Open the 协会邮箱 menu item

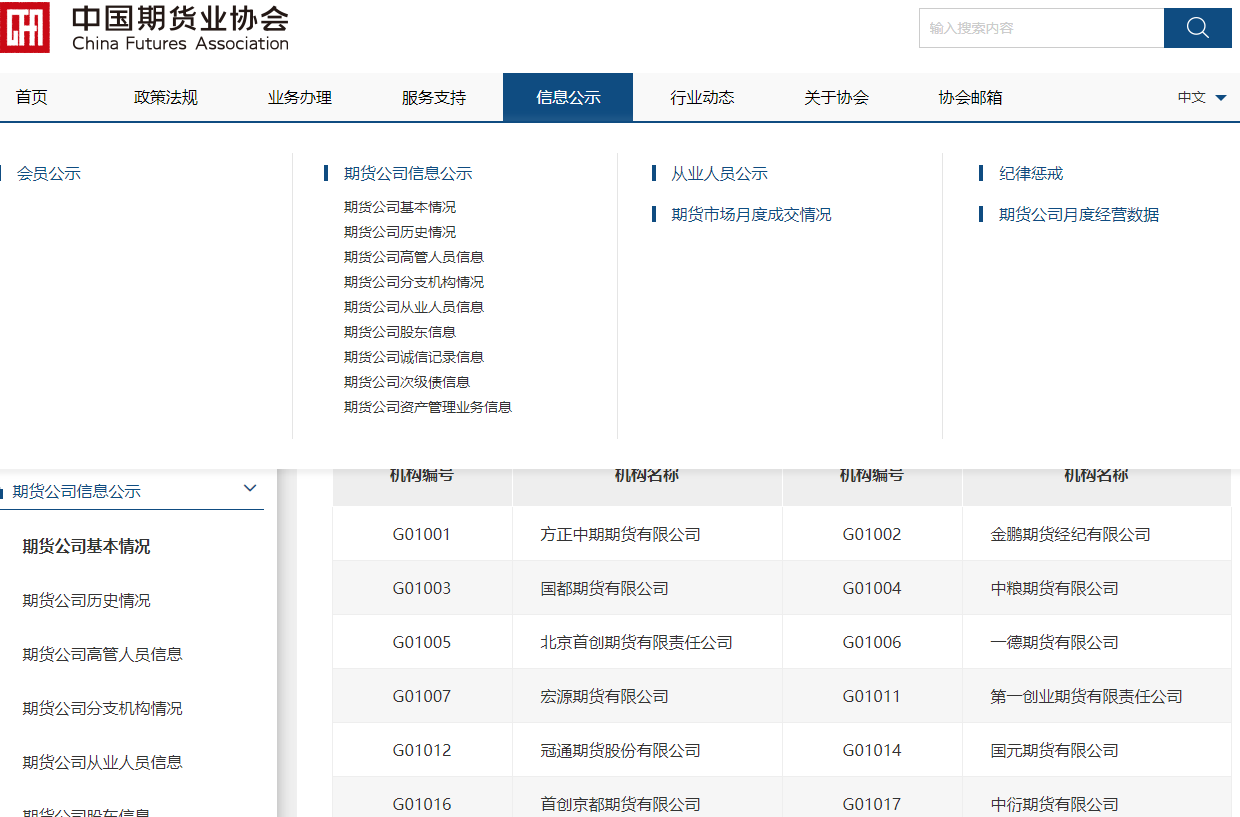pyautogui.click(x=970, y=97)
